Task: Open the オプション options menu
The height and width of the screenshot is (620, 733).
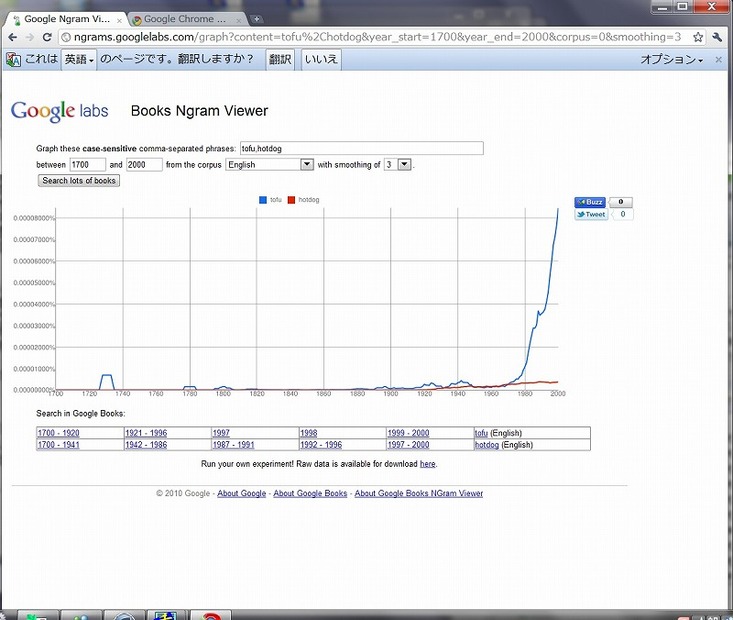Action: [671, 59]
